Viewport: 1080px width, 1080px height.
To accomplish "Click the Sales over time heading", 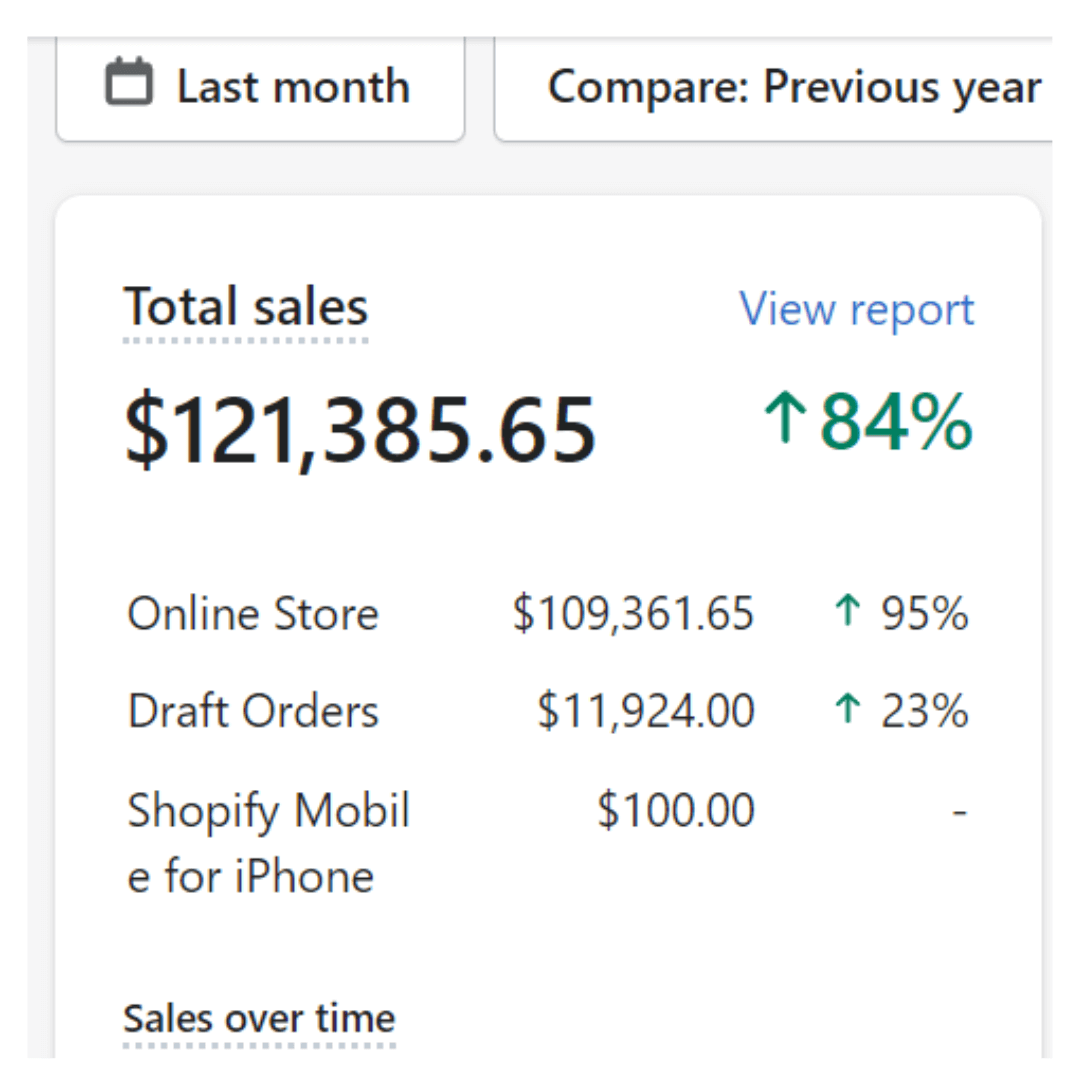I will [x=259, y=1018].
